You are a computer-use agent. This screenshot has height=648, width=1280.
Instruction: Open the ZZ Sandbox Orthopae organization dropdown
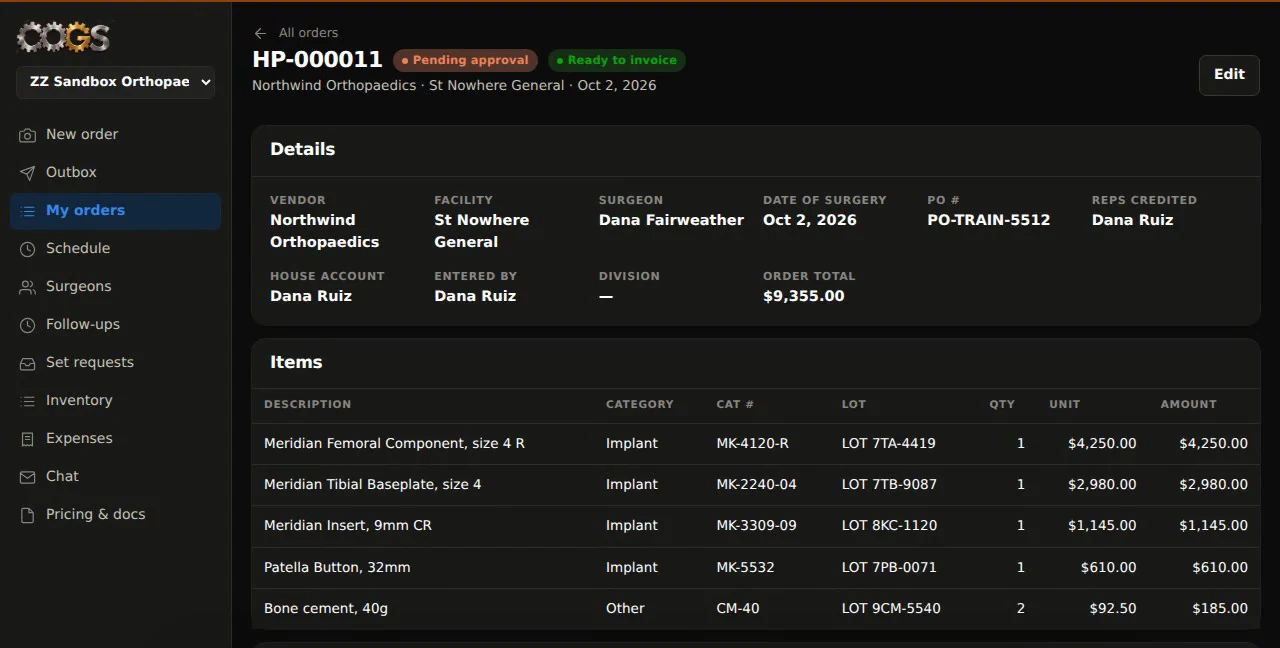(116, 82)
